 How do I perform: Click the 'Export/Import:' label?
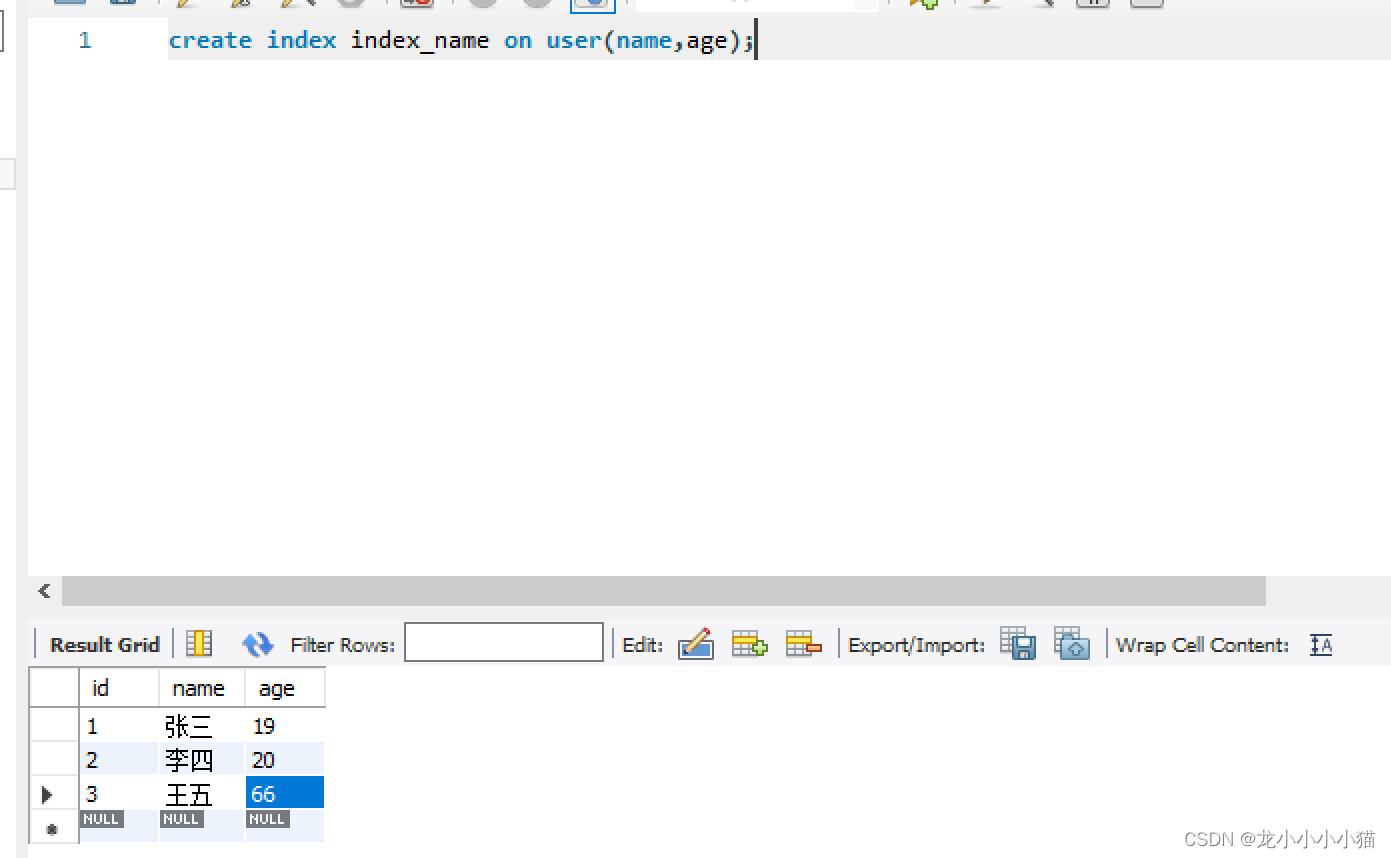(916, 645)
